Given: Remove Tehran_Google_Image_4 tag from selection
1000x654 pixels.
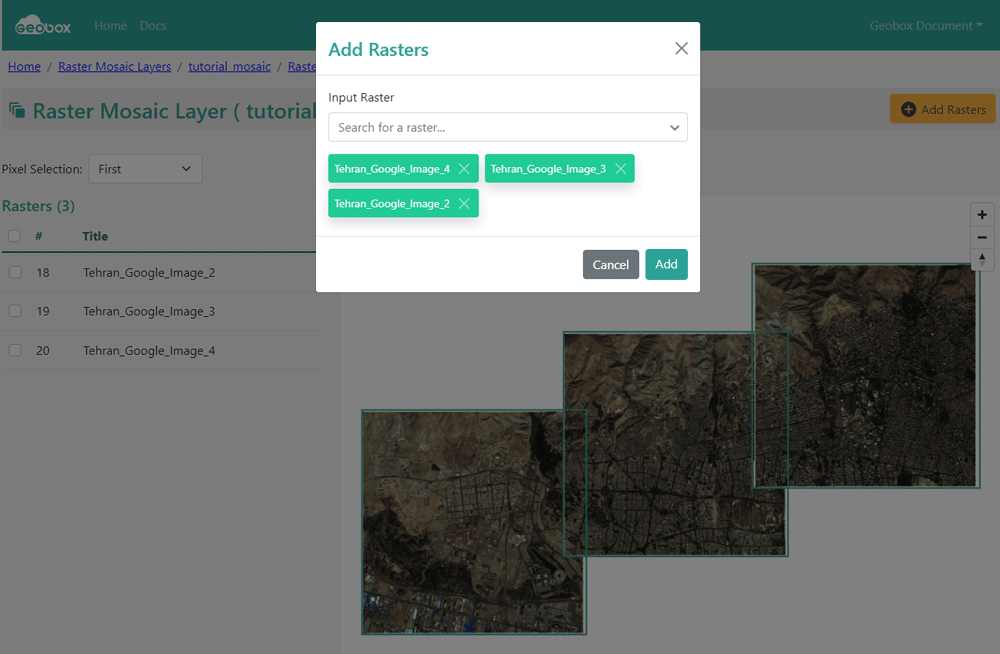Looking at the screenshot, I should pos(464,169).
